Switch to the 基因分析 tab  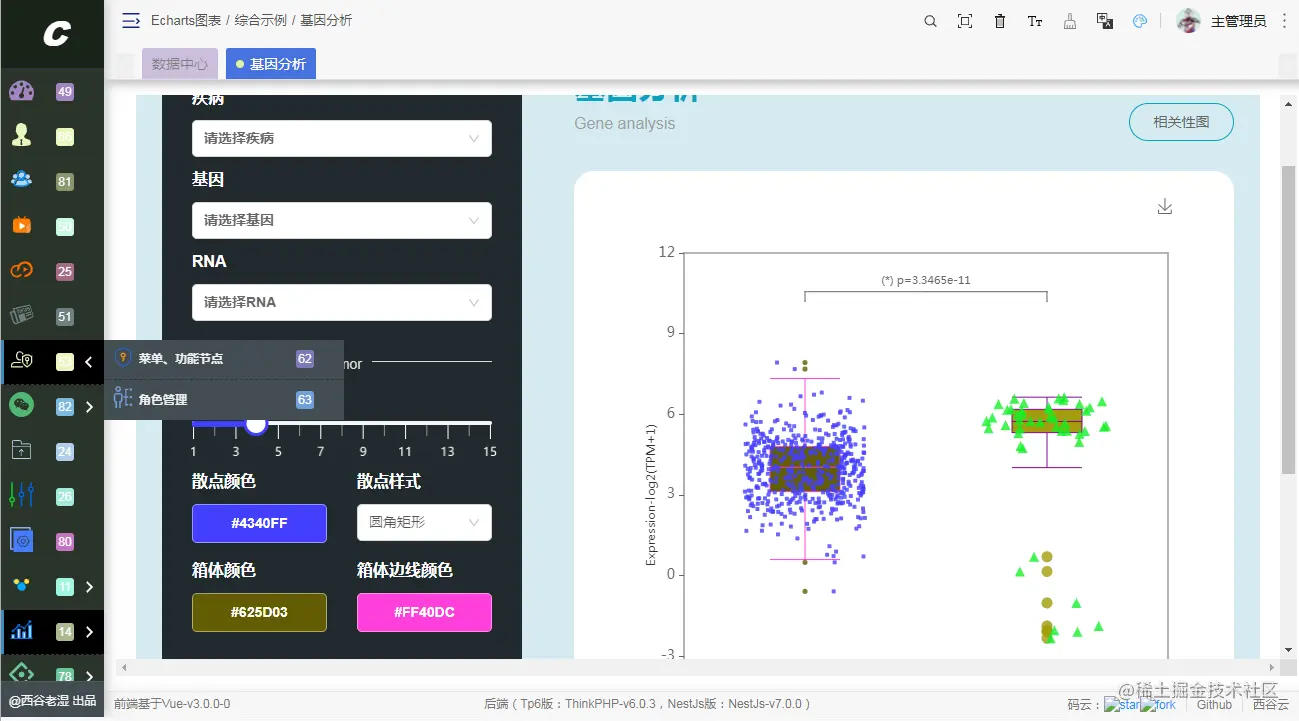[x=271, y=64]
